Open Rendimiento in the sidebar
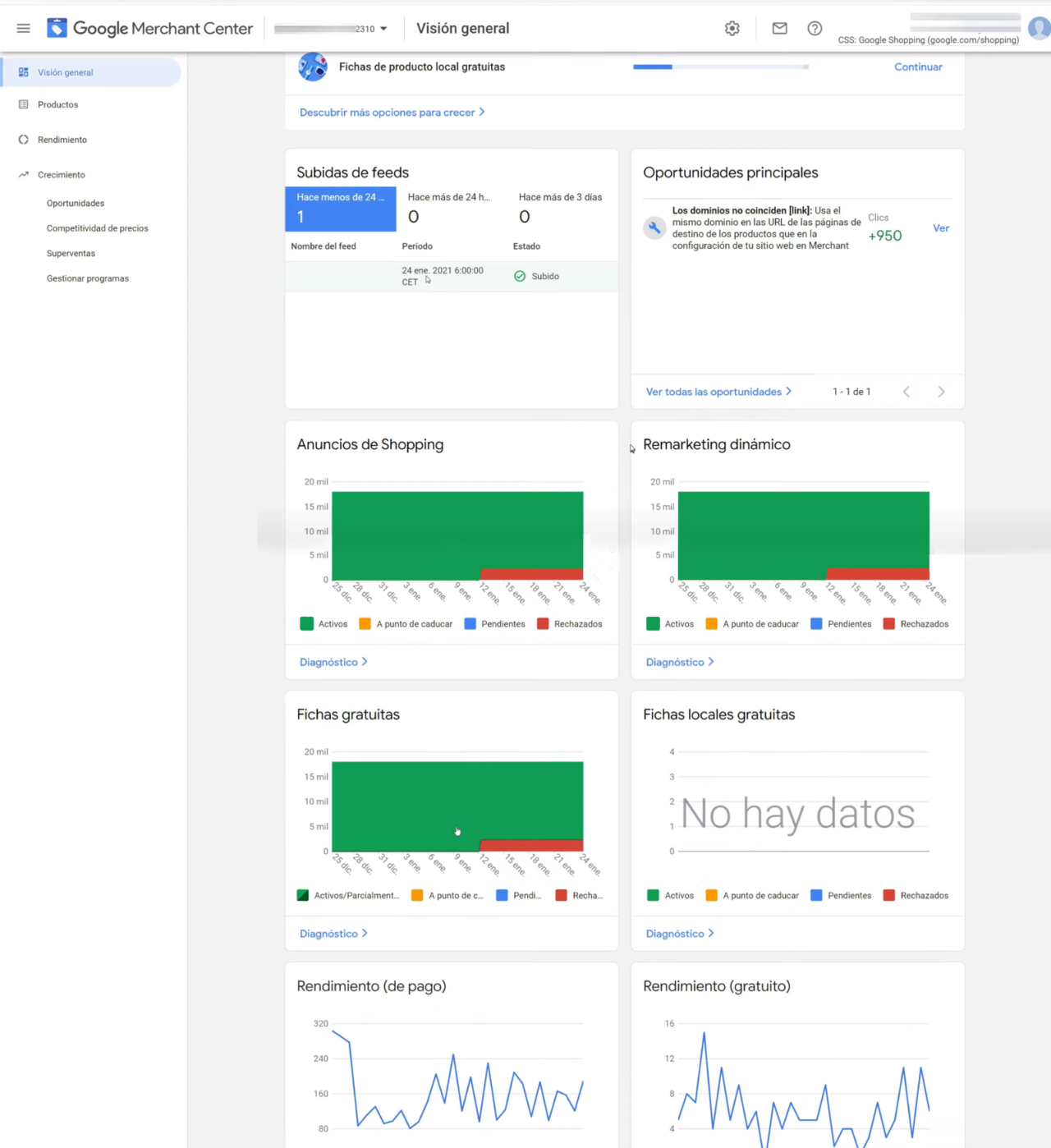 pos(62,140)
